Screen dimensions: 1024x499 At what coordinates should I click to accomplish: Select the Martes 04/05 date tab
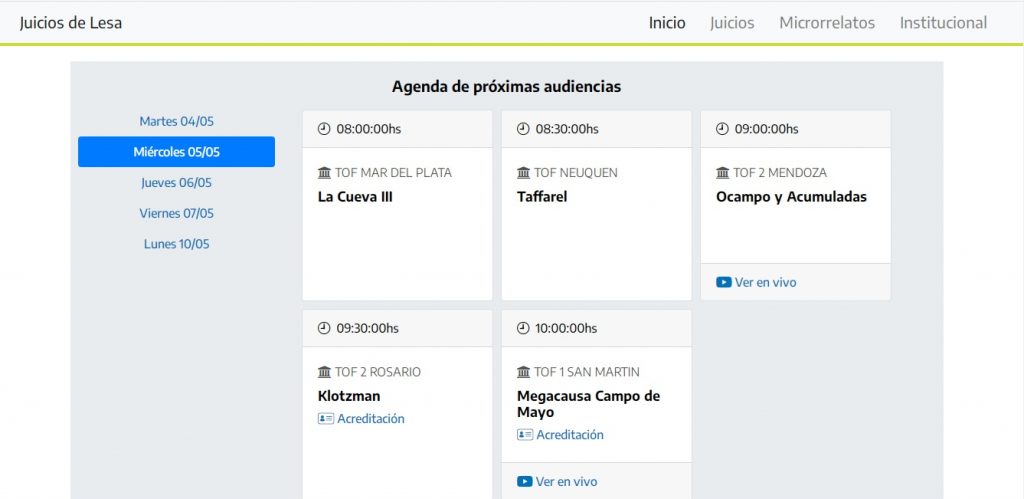pyautogui.click(x=176, y=121)
